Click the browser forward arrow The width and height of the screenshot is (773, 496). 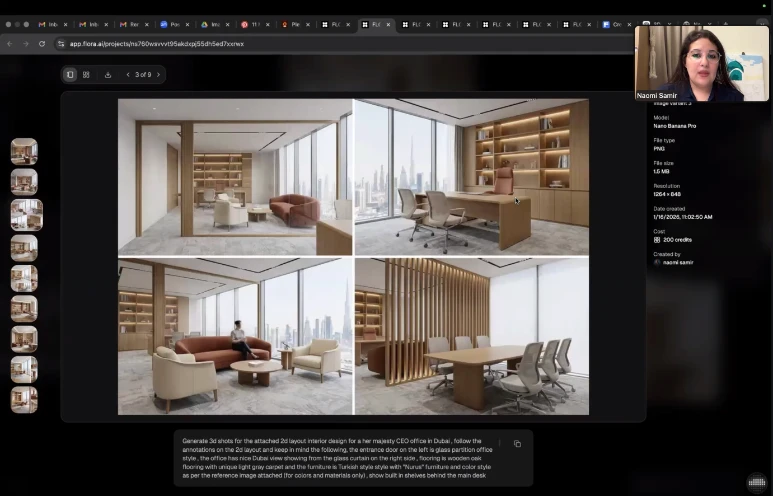tap(26, 44)
